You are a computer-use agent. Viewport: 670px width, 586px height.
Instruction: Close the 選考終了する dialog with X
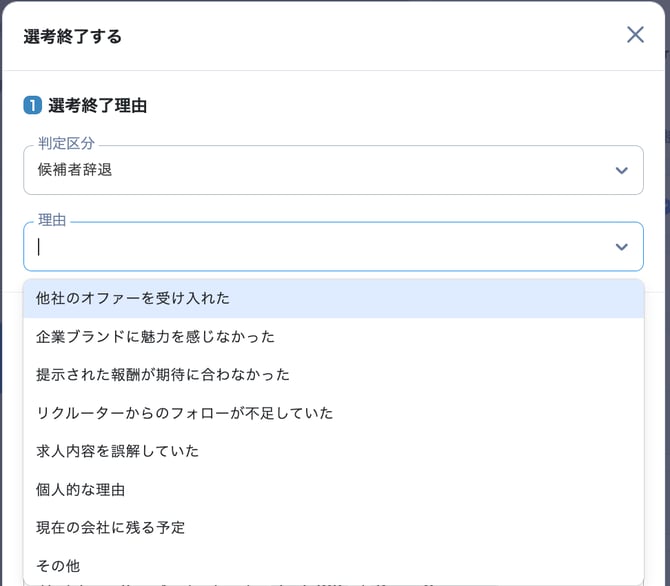635,35
